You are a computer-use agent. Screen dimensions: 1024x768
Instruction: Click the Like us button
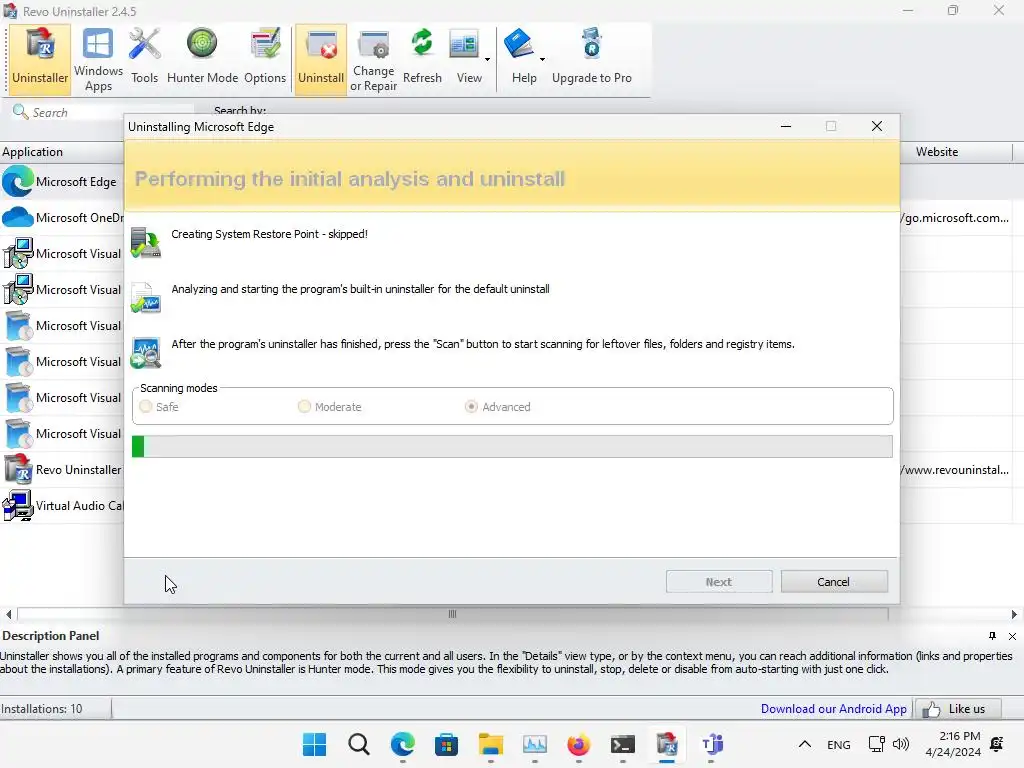point(958,709)
